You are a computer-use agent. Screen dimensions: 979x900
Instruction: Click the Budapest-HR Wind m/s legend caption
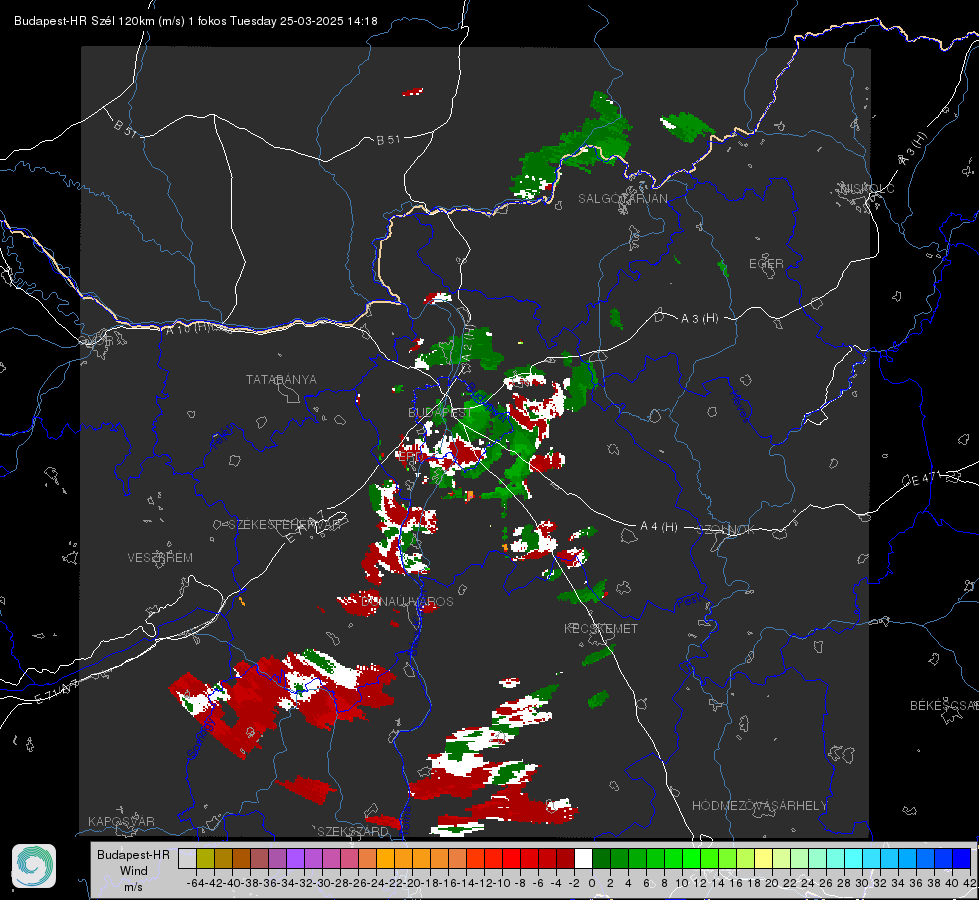[x=134, y=870]
